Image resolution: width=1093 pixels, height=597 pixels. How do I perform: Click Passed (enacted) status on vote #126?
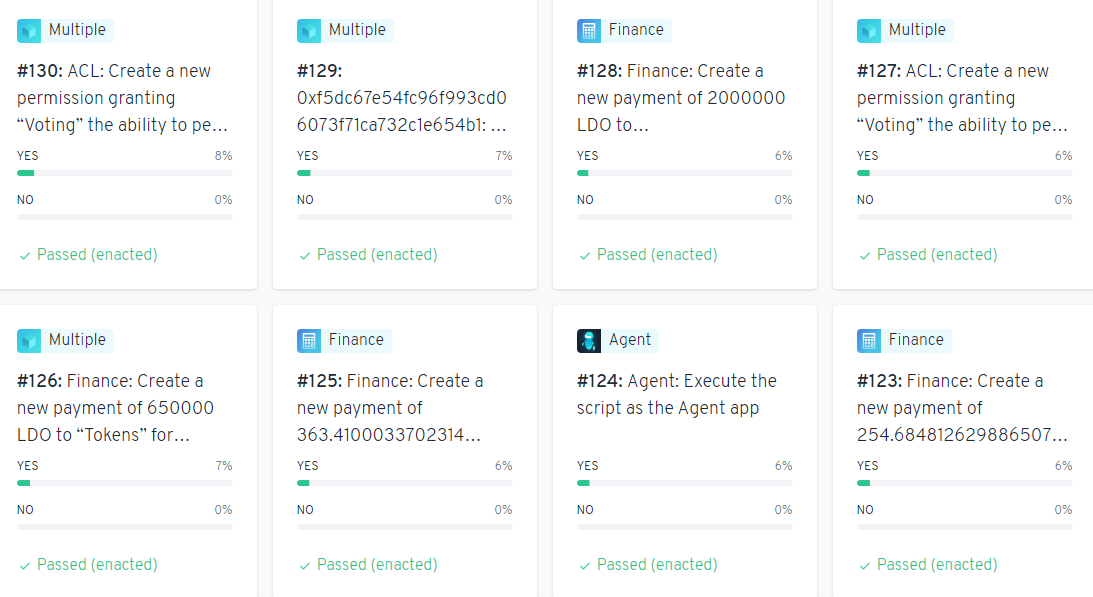point(96,565)
